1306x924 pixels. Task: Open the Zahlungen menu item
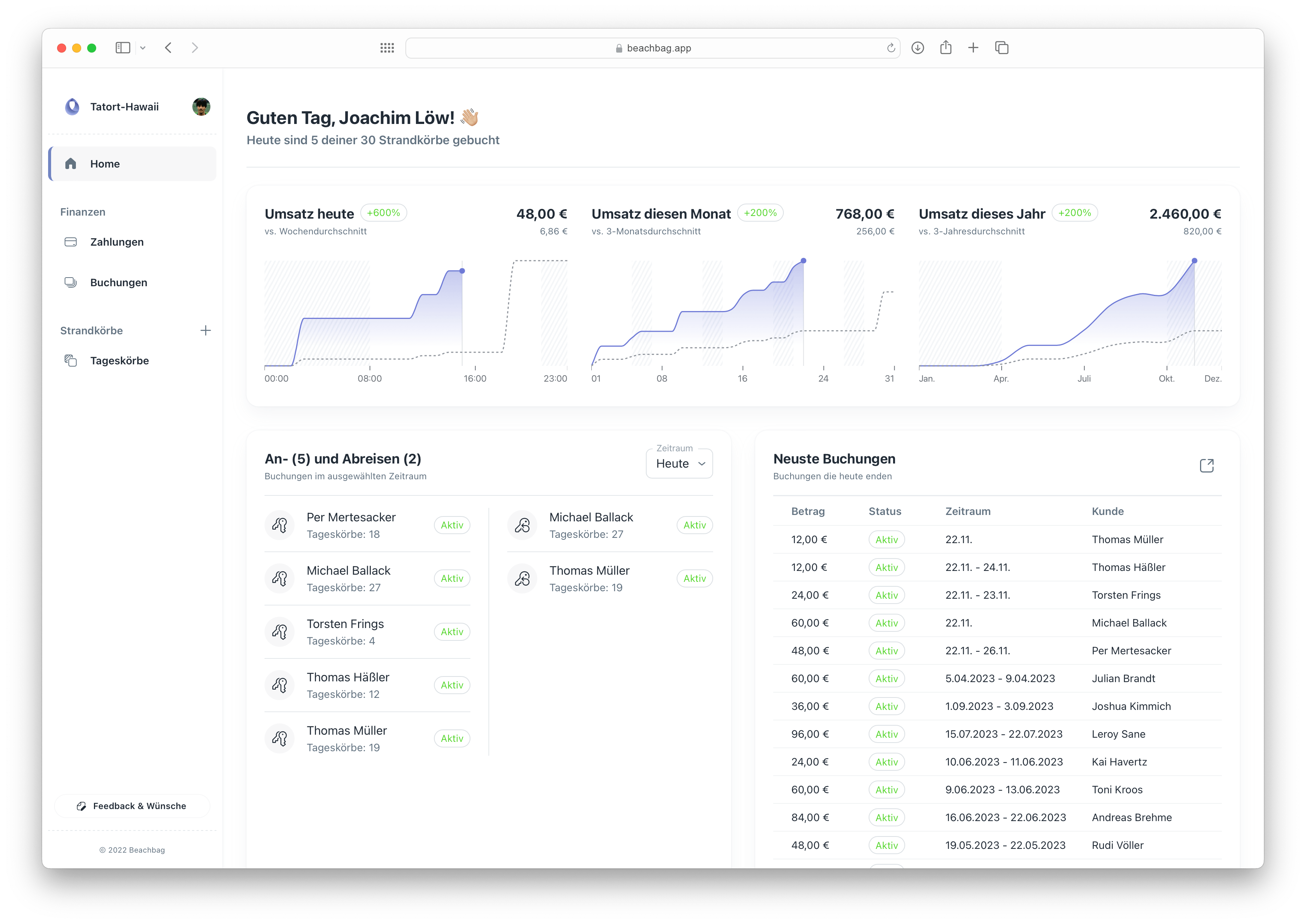click(x=116, y=242)
